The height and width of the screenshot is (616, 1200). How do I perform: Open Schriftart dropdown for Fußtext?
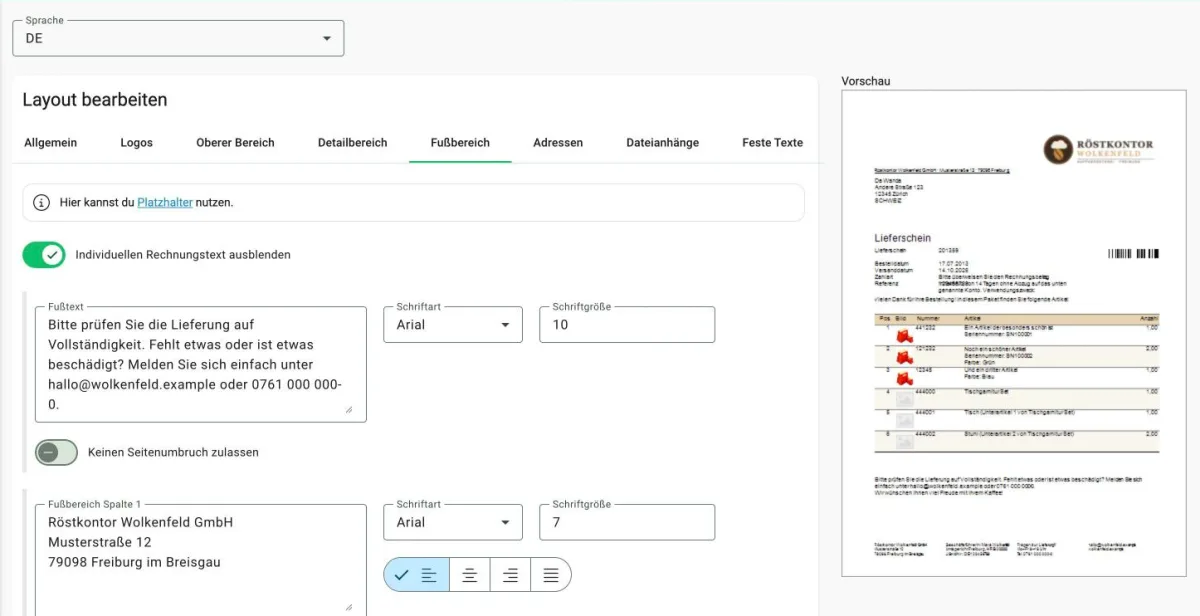pos(453,325)
